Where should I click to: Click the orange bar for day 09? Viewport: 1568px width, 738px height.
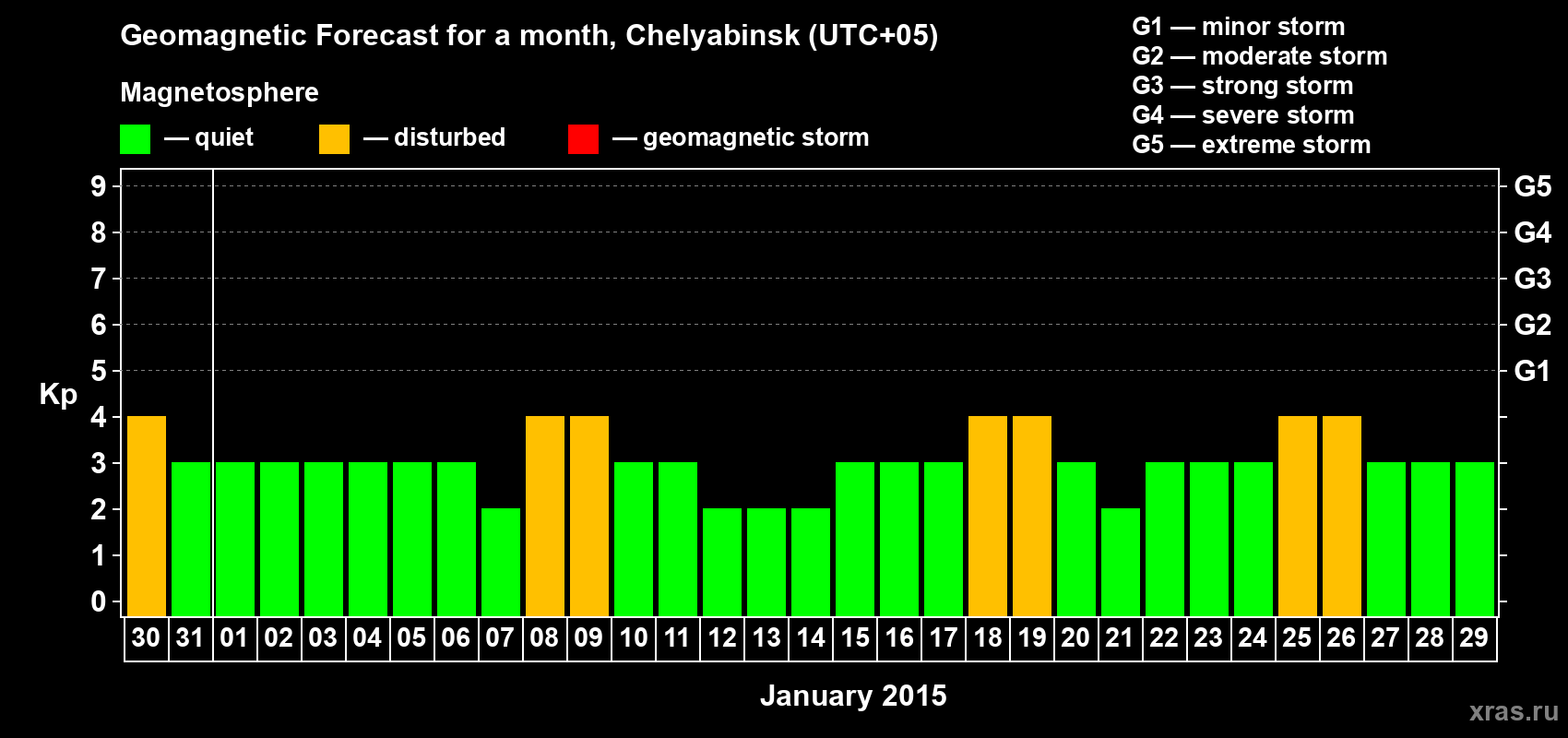coord(589,517)
